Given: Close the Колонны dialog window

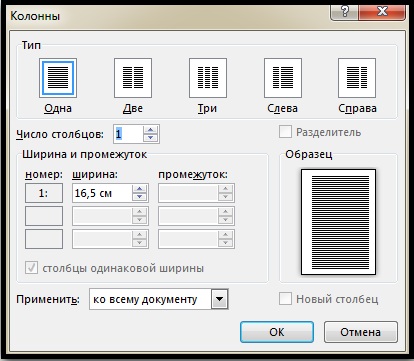Looking at the screenshot, I should tap(382, 12).
